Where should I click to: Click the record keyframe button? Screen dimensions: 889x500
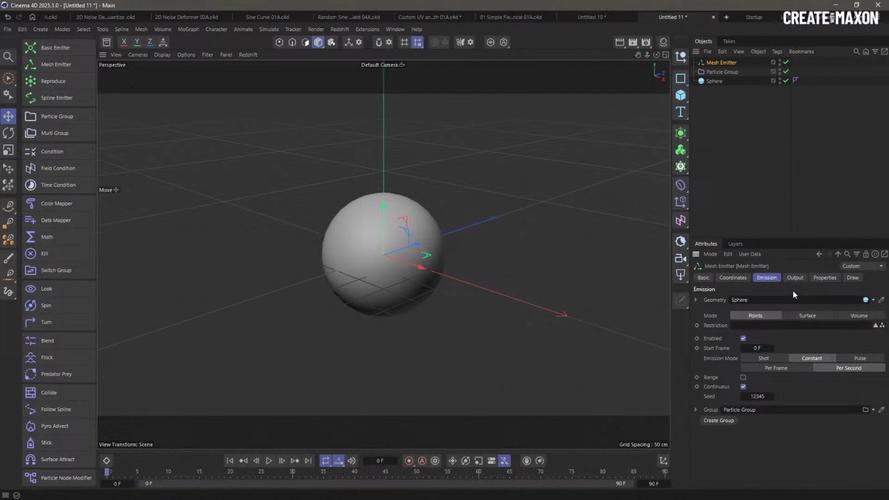pos(409,461)
